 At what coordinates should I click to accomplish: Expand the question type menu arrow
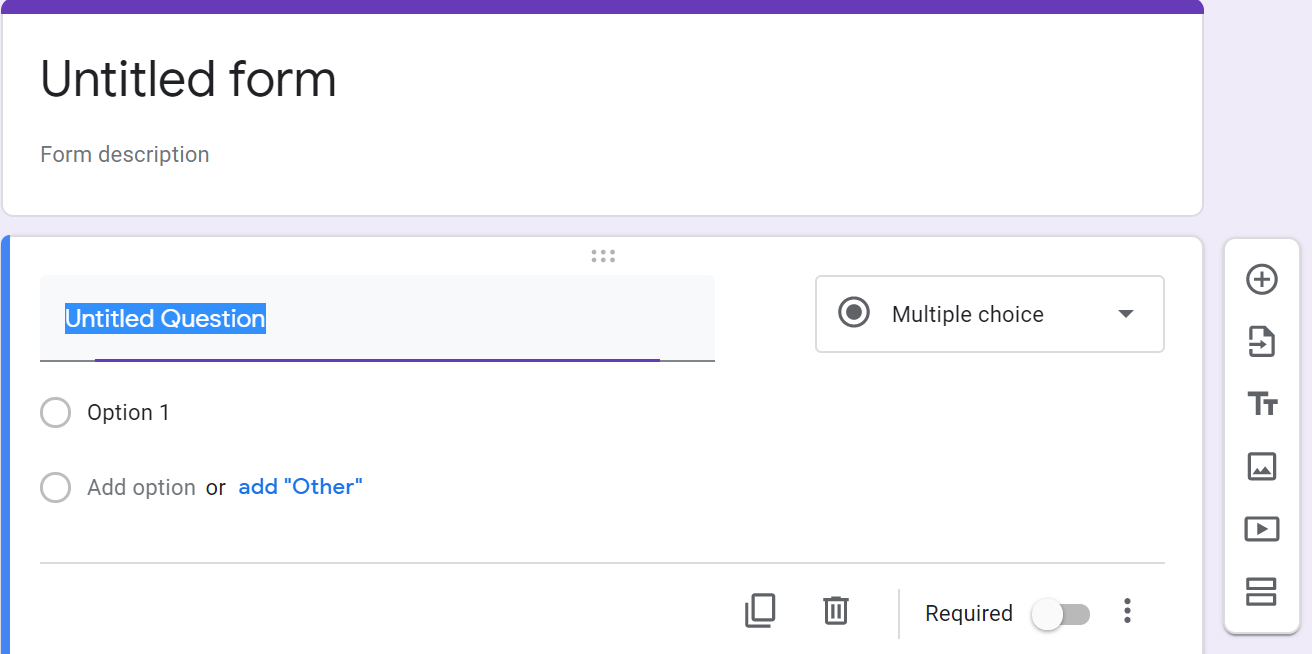click(1126, 314)
